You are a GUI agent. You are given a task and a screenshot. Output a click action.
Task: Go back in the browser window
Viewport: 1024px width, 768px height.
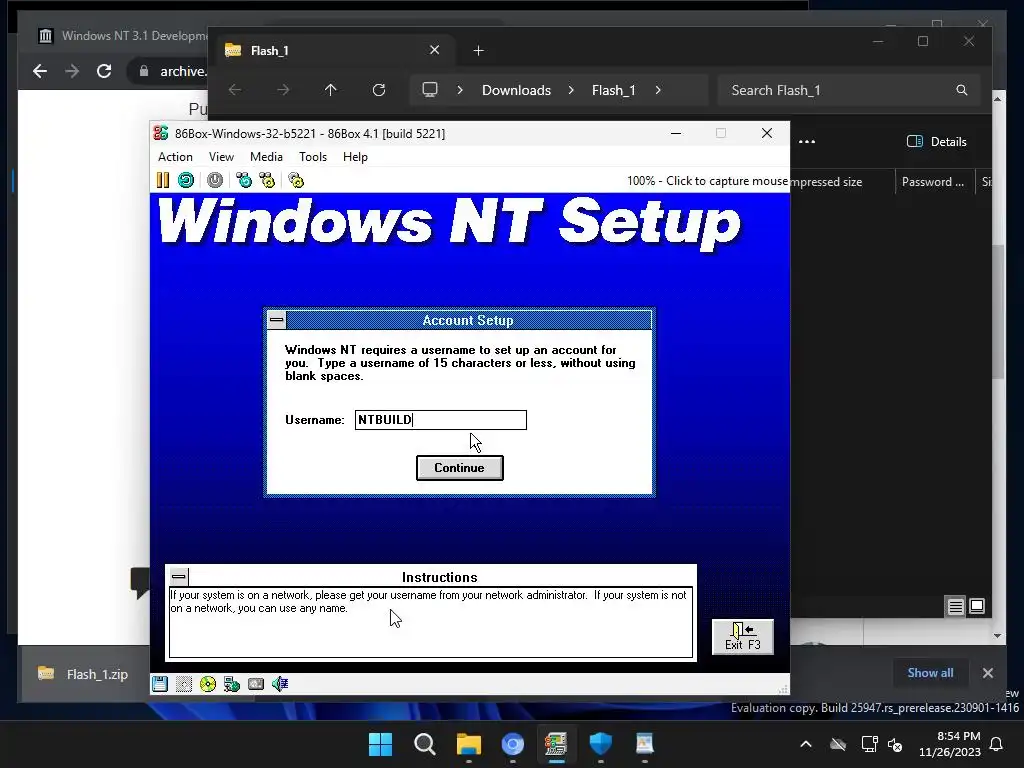tap(40, 71)
